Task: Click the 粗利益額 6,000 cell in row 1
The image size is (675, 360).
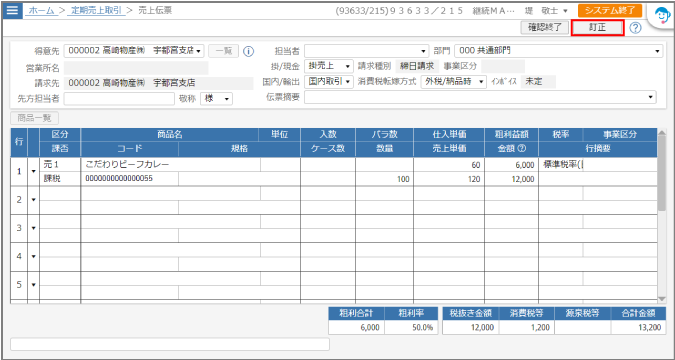Action: click(511, 164)
